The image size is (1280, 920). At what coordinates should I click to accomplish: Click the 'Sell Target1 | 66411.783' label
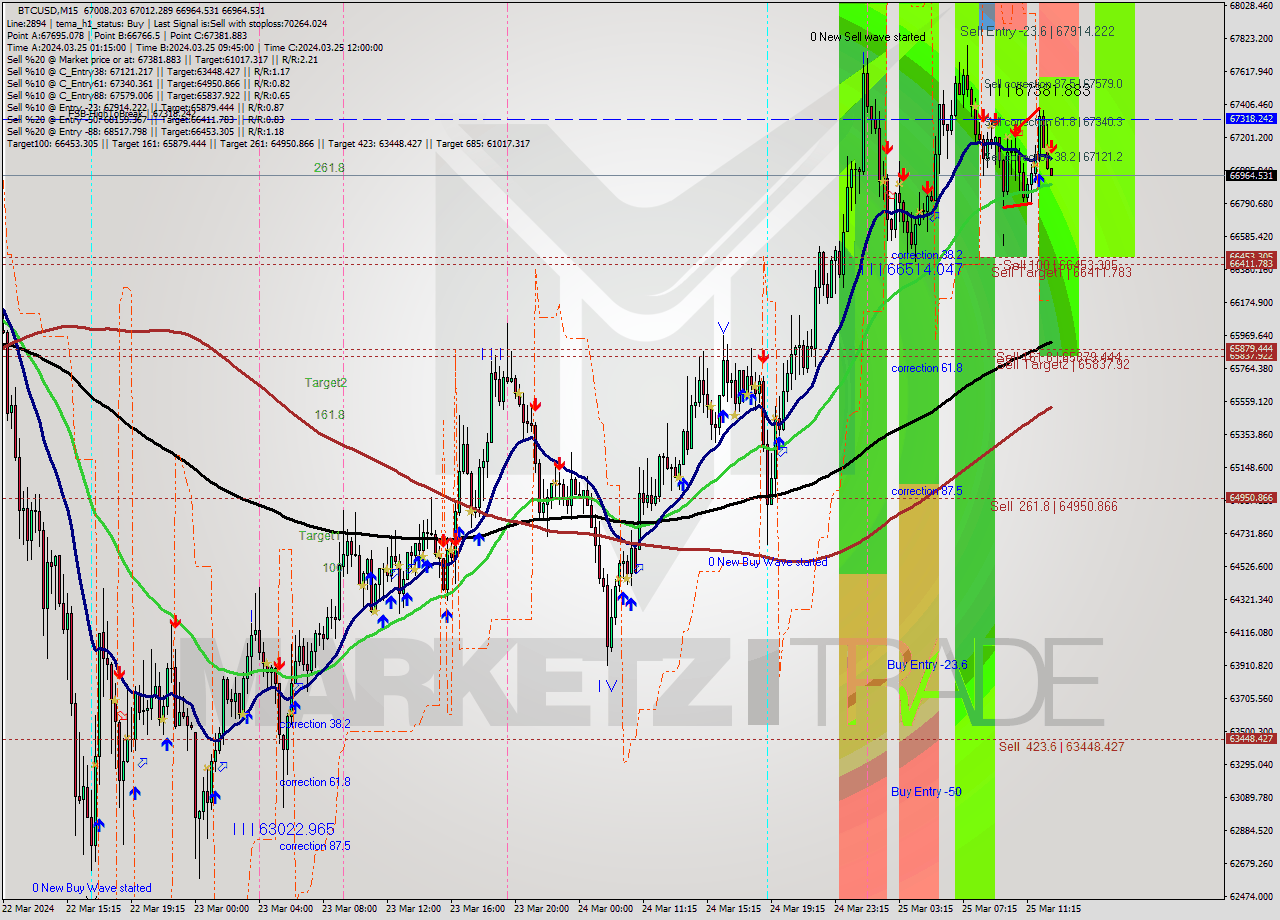click(1062, 272)
